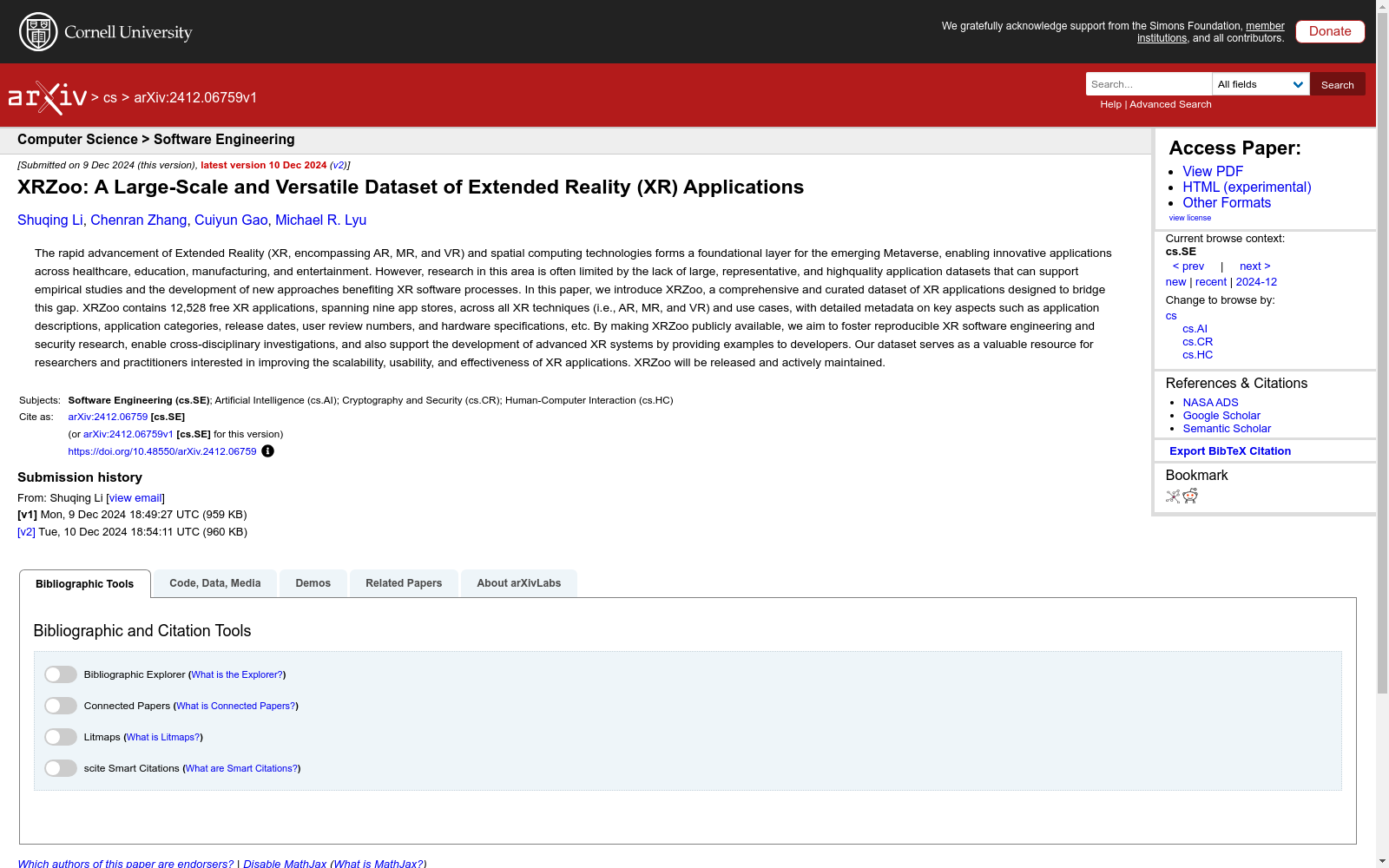The width and height of the screenshot is (1389, 868).
Task: Switch to Related Papers tab
Action: pos(404,583)
